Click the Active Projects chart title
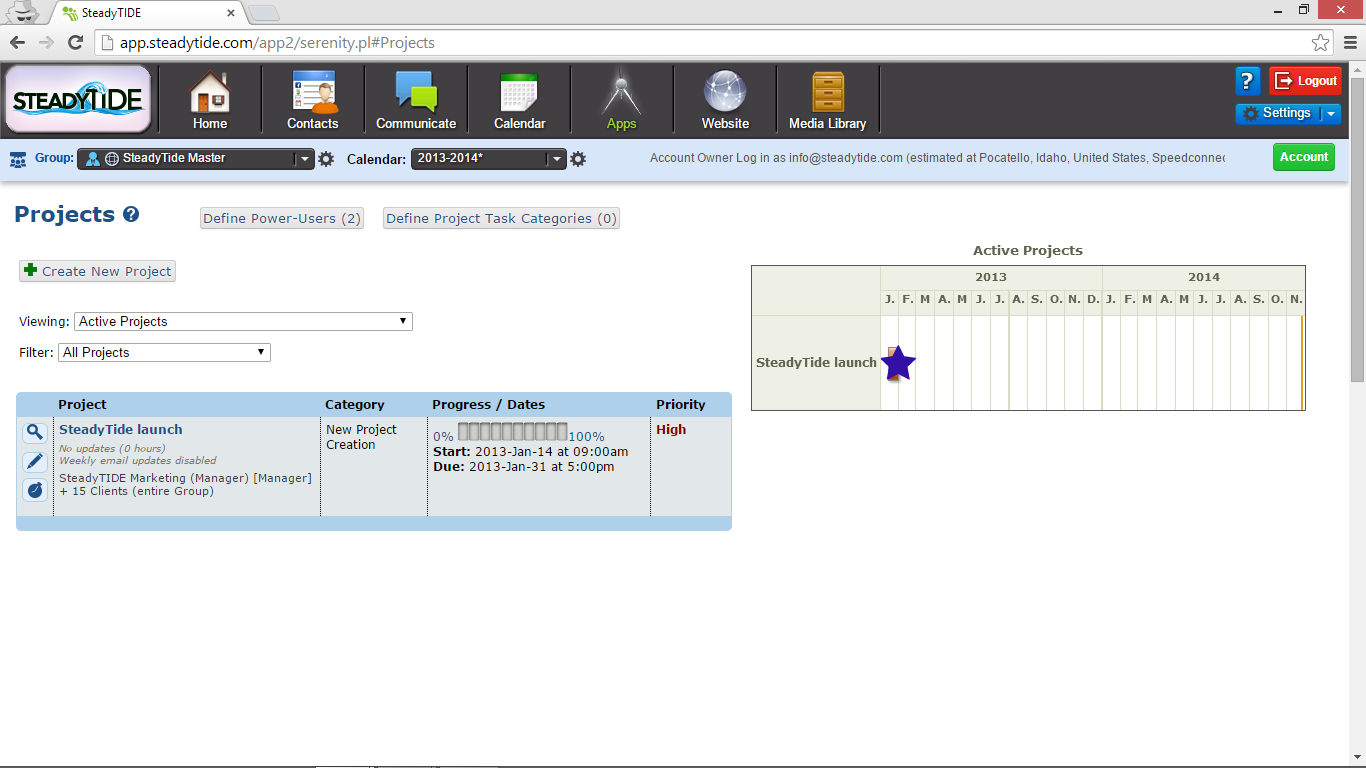 click(1028, 251)
